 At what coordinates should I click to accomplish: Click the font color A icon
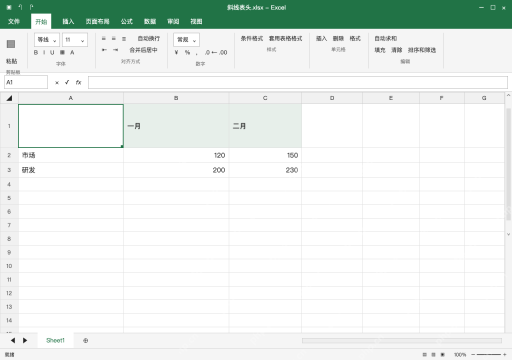tap(72, 52)
